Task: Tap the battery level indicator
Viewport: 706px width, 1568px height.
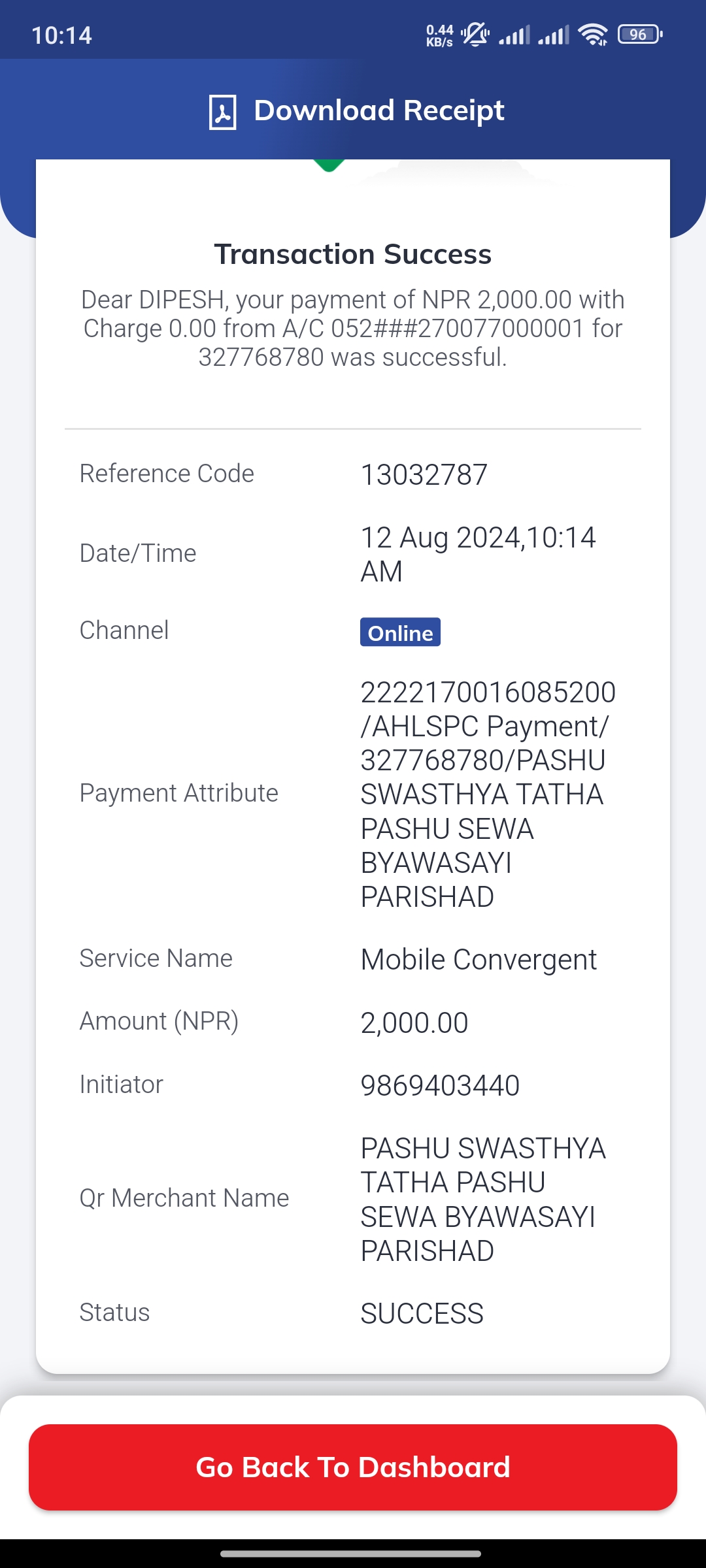Action: click(640, 34)
